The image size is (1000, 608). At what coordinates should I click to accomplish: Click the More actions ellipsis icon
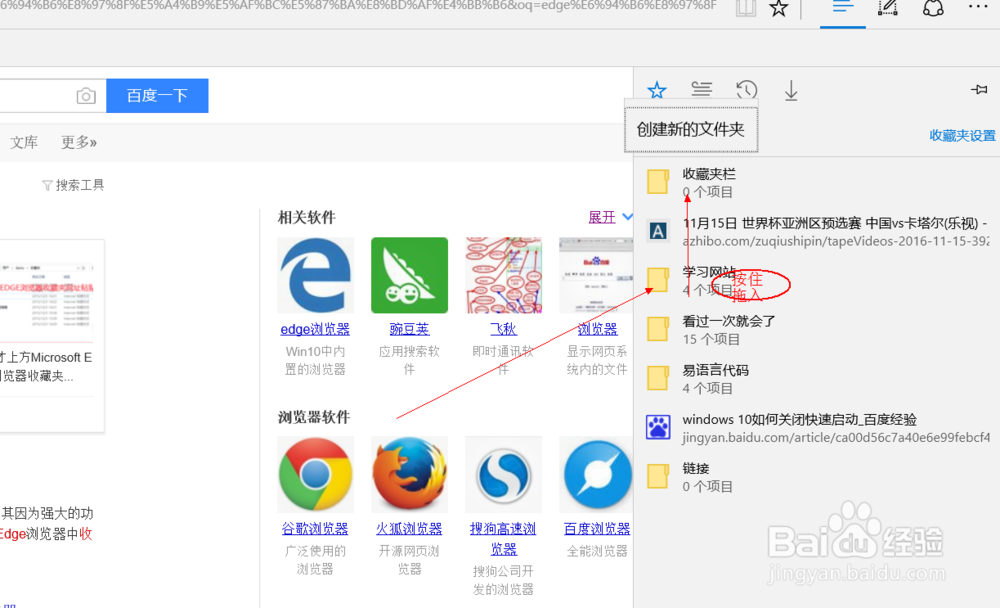(x=978, y=9)
